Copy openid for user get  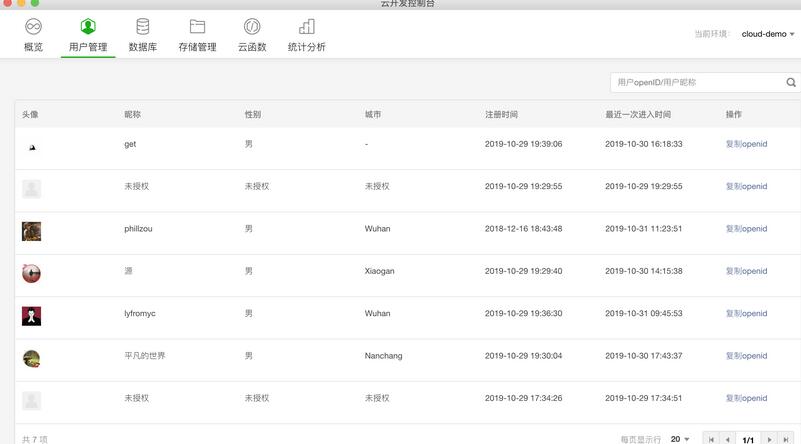click(x=746, y=144)
